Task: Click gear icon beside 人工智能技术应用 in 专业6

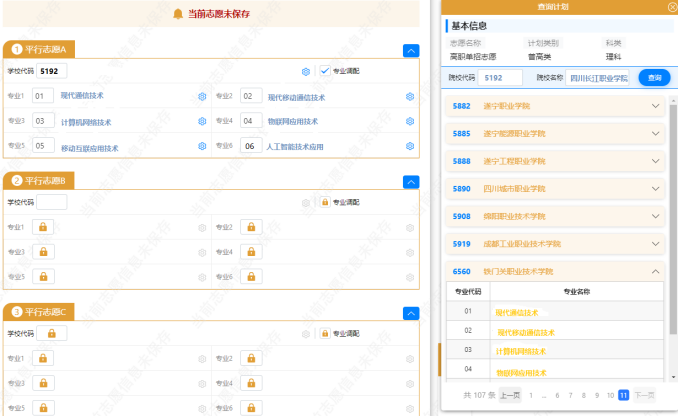Action: [410, 146]
